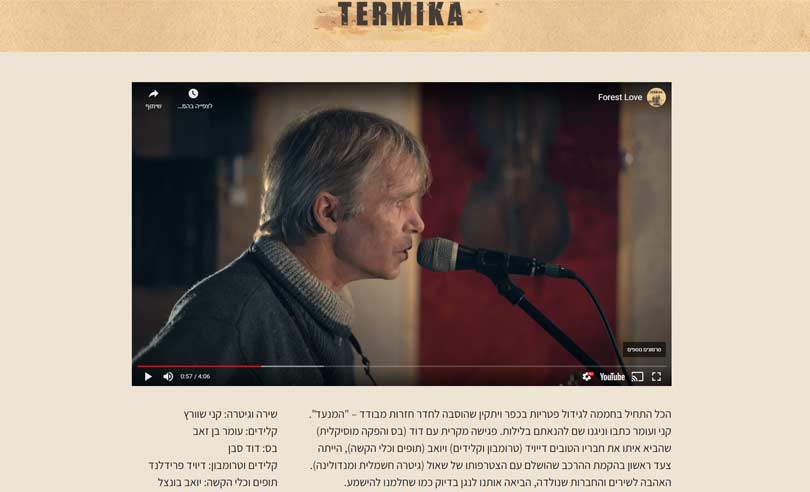This screenshot has width=810, height=492.
Task: Open the Forest Love video title link
Action: (x=620, y=97)
